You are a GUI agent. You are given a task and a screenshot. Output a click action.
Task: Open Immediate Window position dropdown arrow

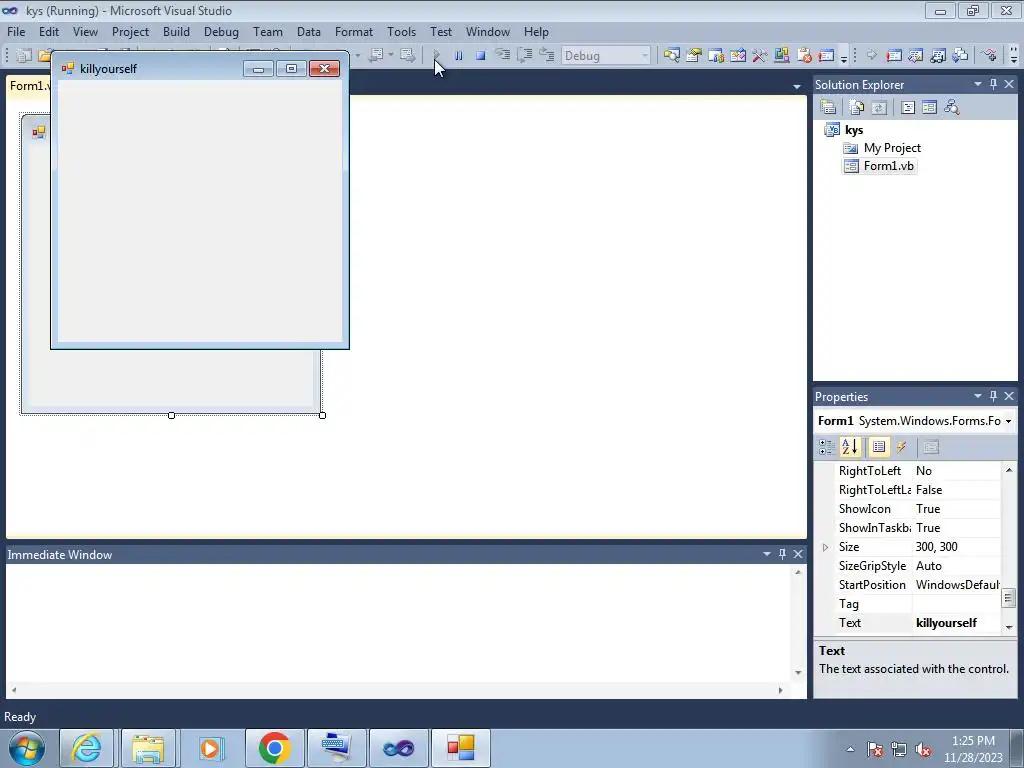[767, 554]
